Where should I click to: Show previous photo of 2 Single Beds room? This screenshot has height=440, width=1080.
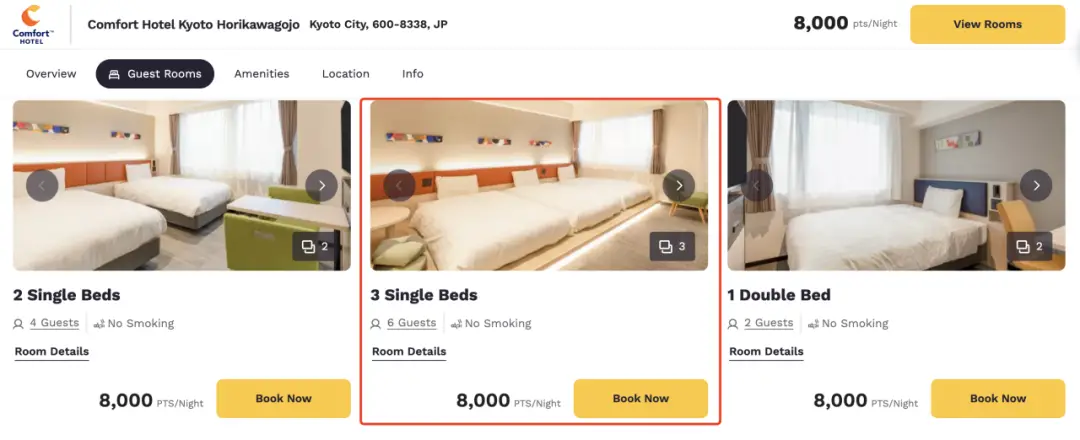[x=42, y=185]
